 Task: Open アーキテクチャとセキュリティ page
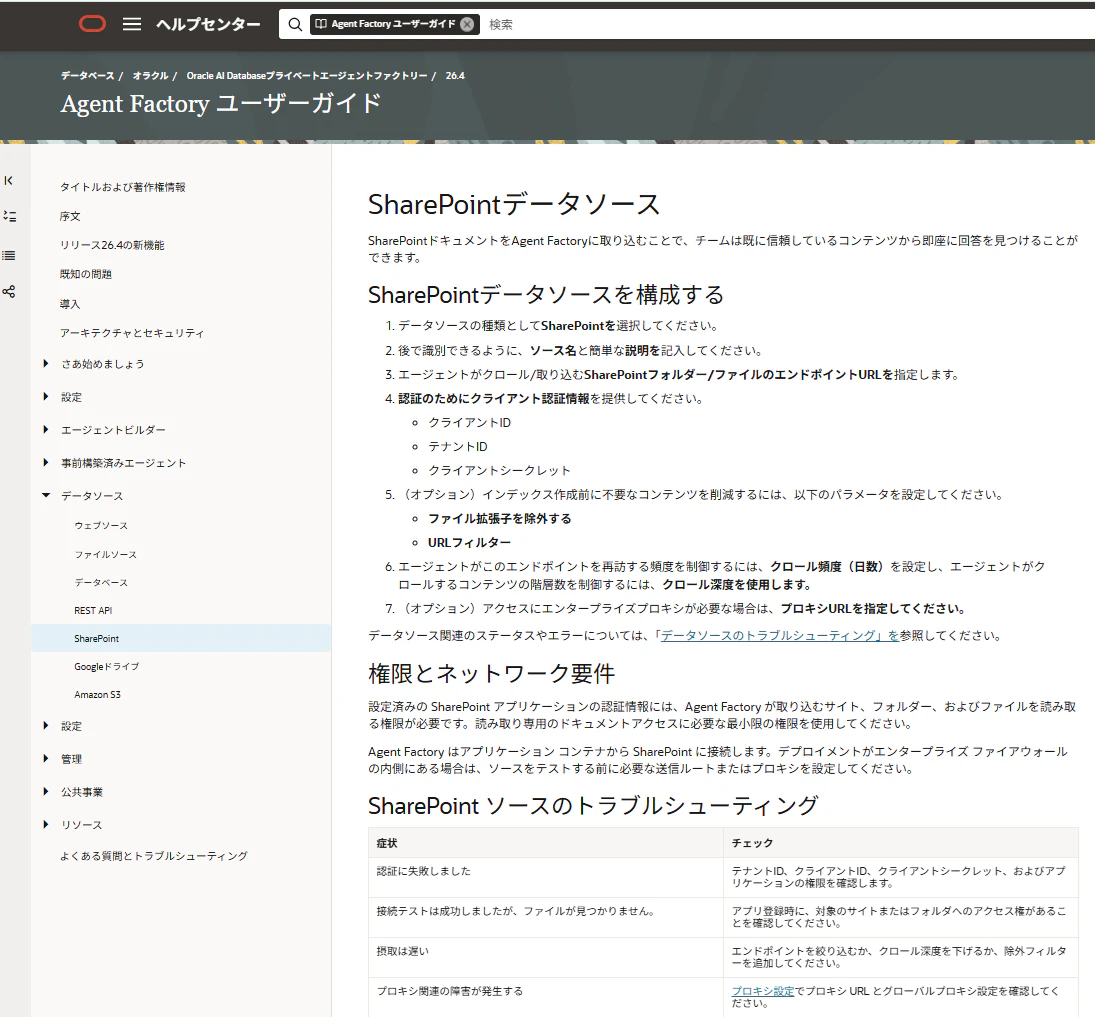click(132, 333)
